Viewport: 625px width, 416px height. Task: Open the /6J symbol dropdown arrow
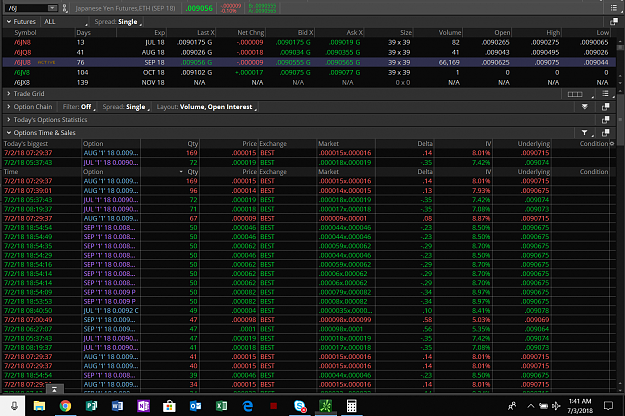[53, 8]
